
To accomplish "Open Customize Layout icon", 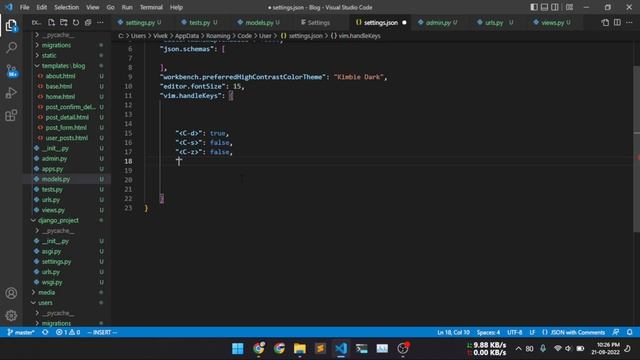I will point(569,7).
